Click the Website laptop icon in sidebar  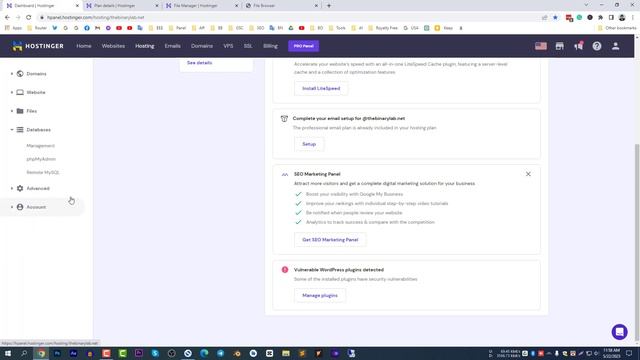pos(20,92)
